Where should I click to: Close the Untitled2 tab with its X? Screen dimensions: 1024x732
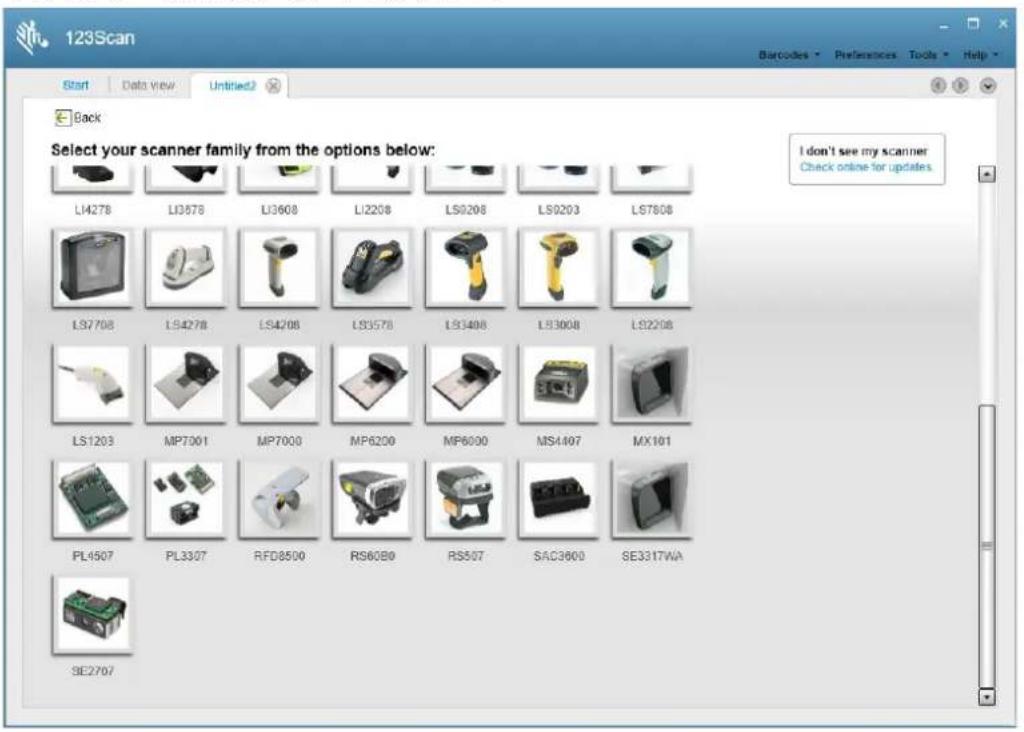(x=274, y=86)
